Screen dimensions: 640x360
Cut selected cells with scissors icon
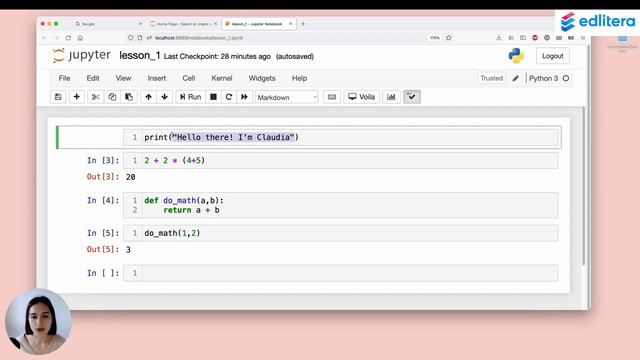(96, 97)
